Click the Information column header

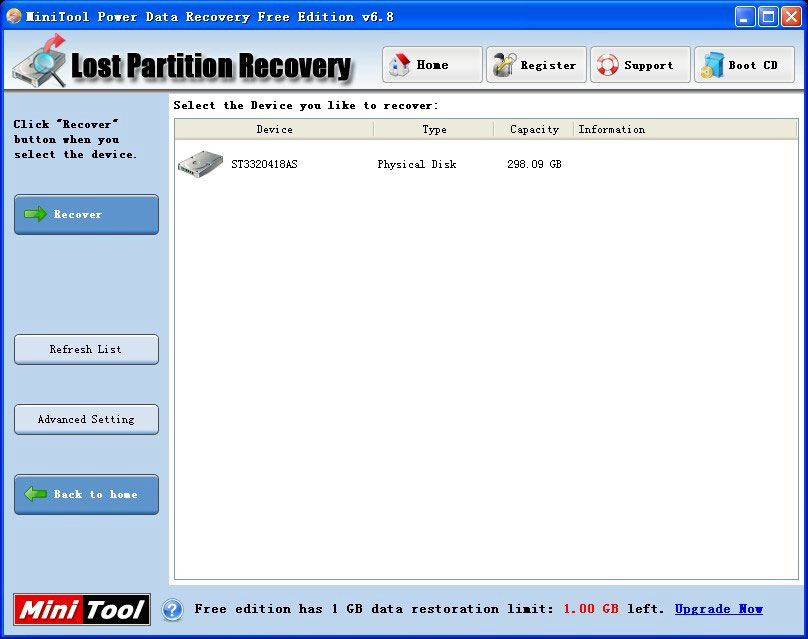coord(685,129)
